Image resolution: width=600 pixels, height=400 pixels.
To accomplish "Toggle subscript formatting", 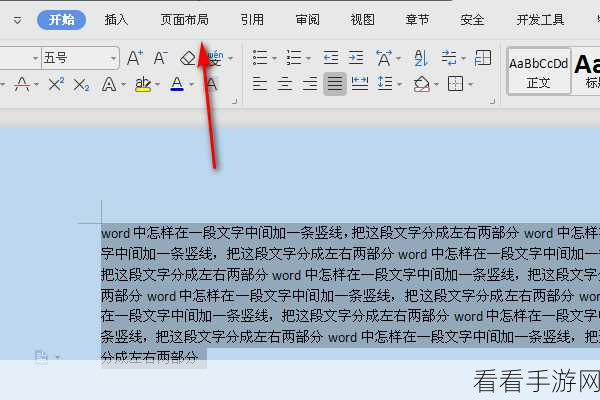I will click(81, 85).
